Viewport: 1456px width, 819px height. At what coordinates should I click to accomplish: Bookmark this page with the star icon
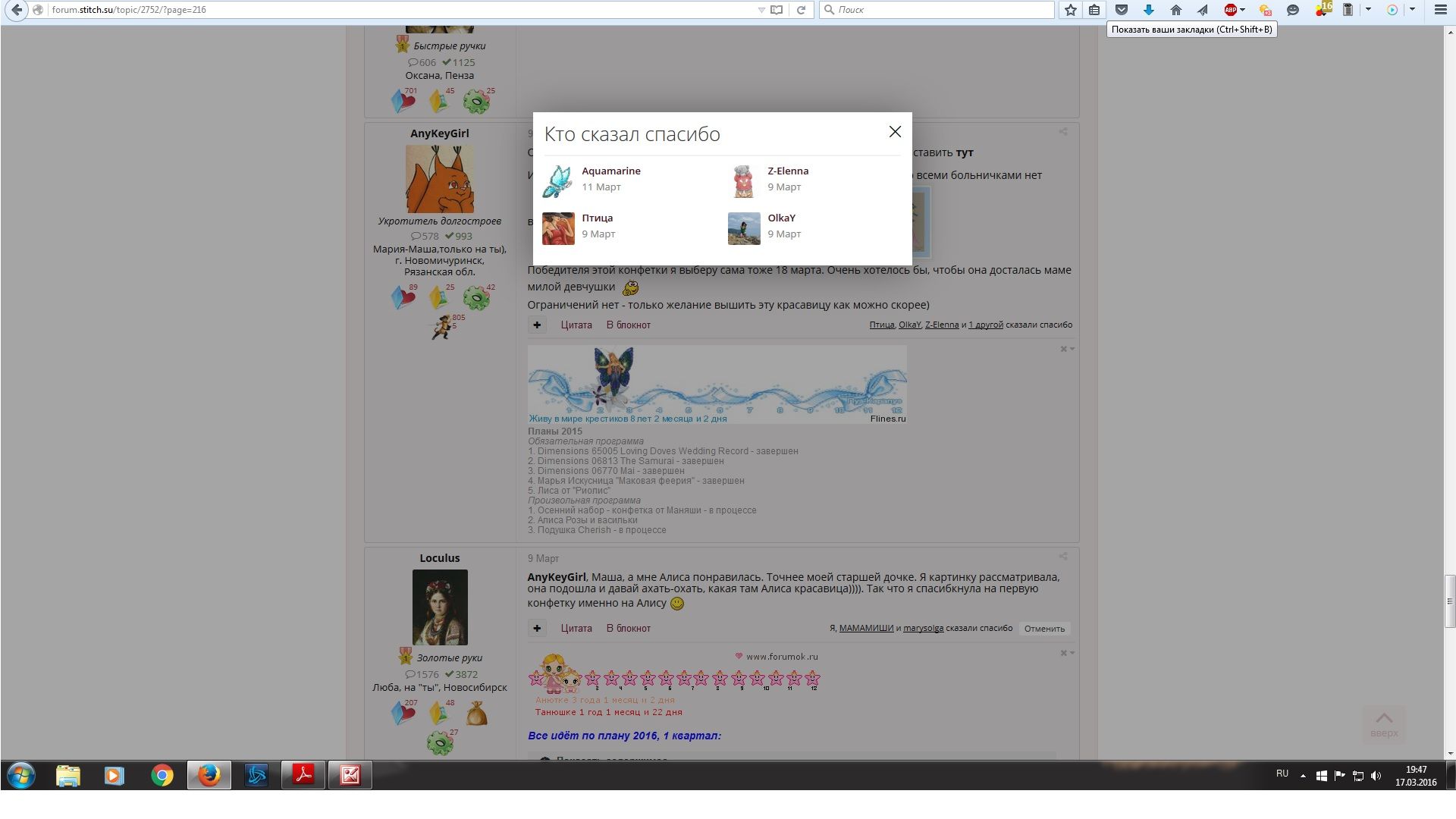(1070, 10)
